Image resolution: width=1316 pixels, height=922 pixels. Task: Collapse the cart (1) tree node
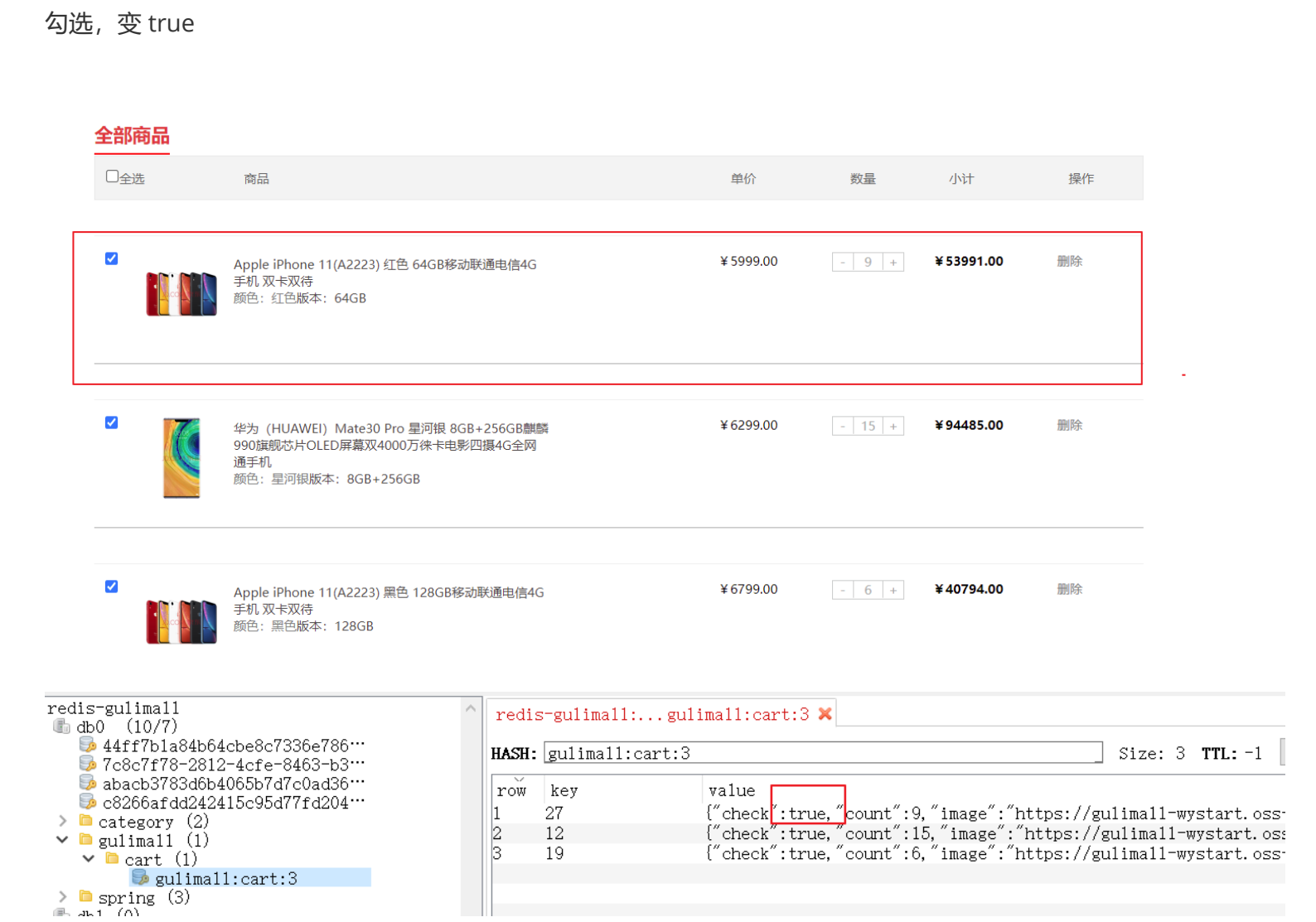coord(89,859)
